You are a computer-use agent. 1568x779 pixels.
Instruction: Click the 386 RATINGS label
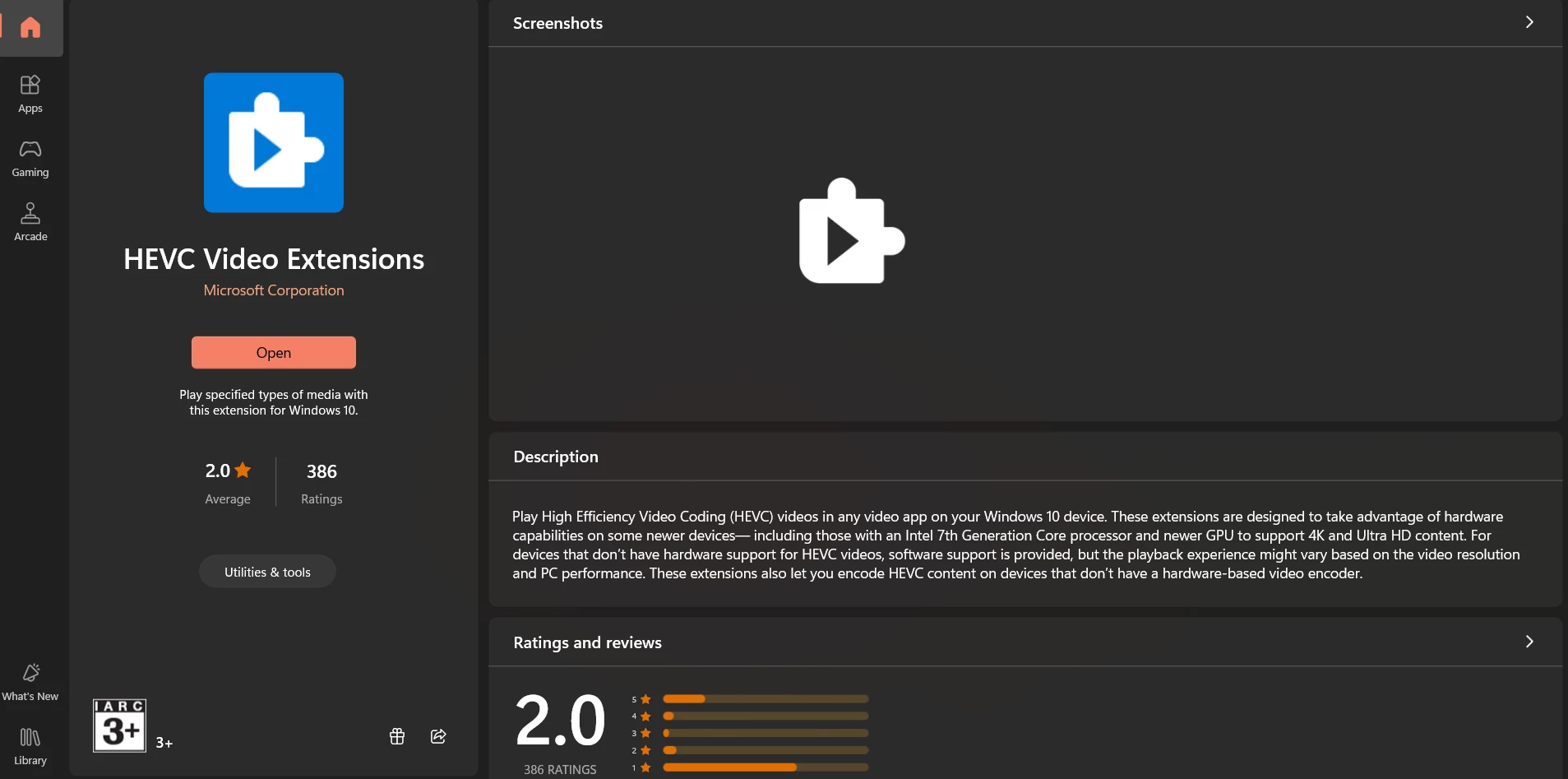pos(560,770)
